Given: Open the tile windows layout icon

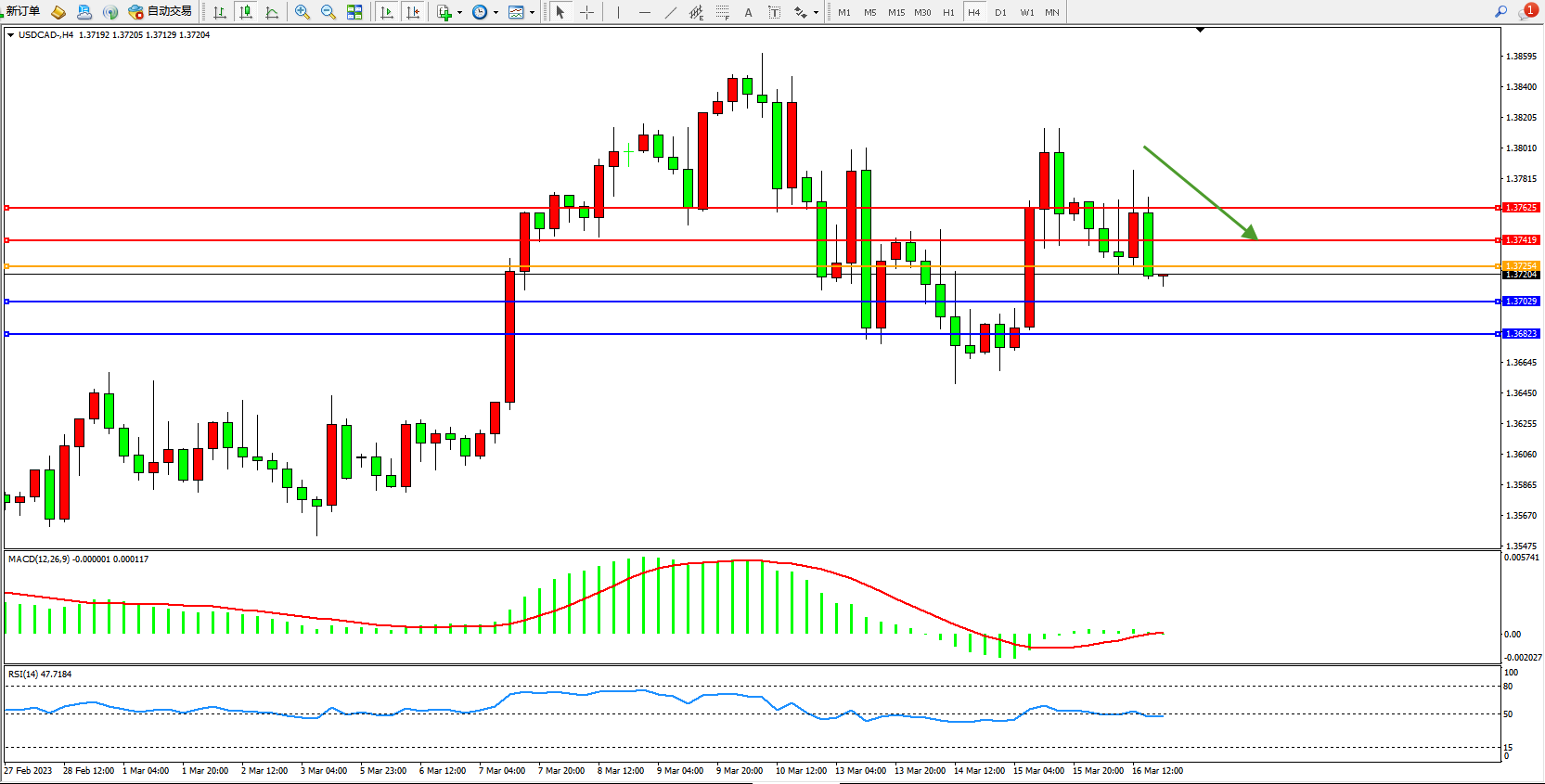Looking at the screenshot, I should pos(354,12).
